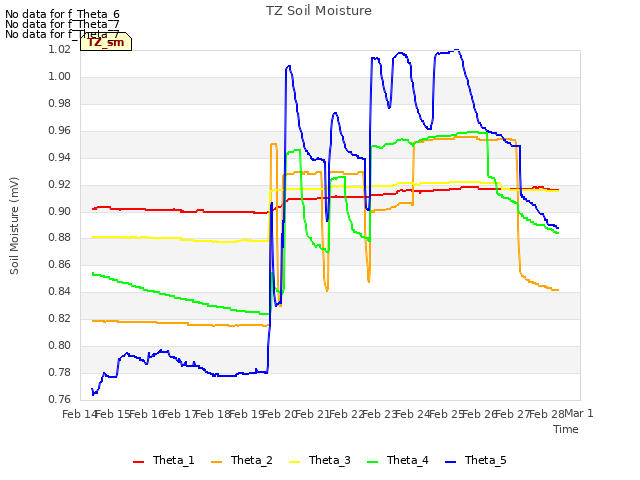Viewport: 640px width, 480px height.
Task: Click the Soil Moisture (mV) axis label
Action: pos(14,226)
